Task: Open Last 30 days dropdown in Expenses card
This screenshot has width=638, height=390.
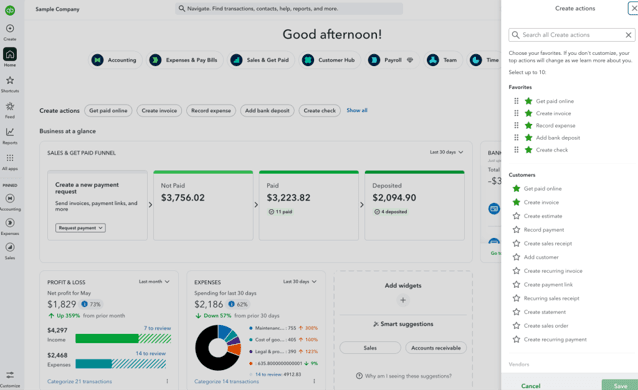Action: [300, 282]
